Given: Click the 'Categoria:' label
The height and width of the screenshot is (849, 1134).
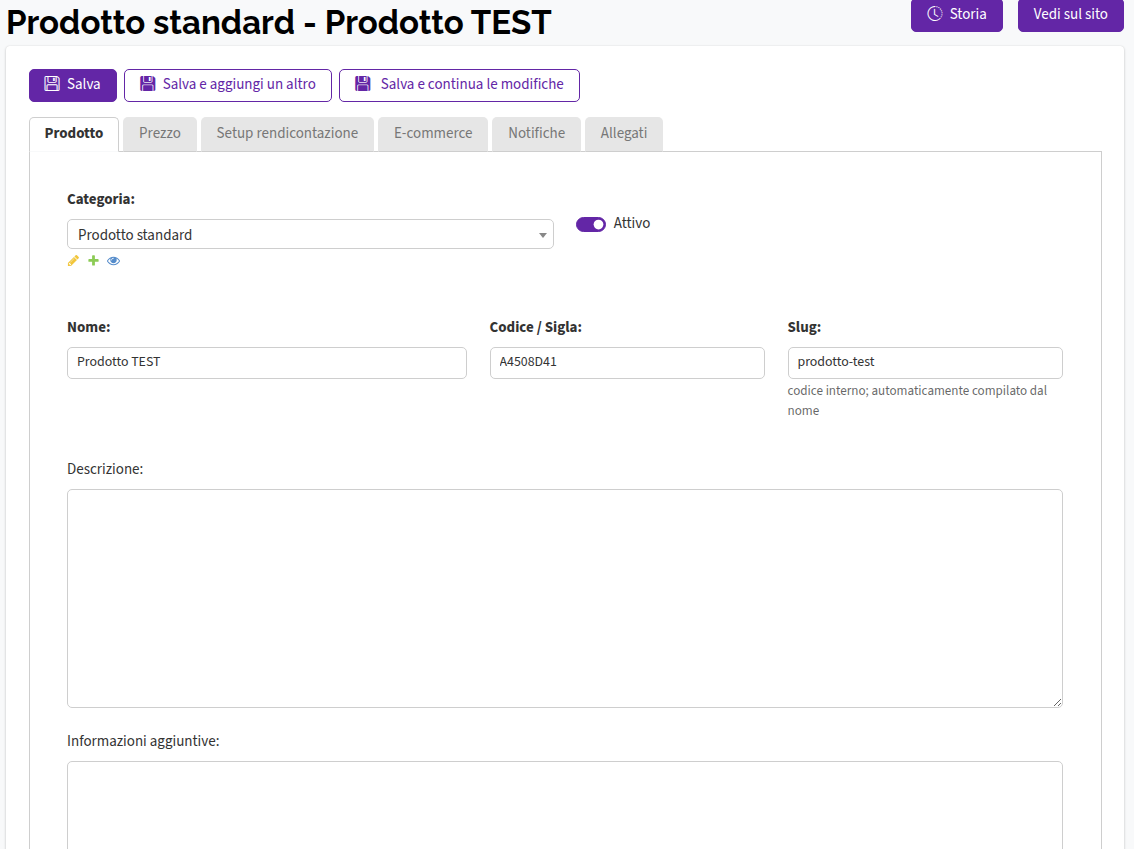Looking at the screenshot, I should pos(101,199).
